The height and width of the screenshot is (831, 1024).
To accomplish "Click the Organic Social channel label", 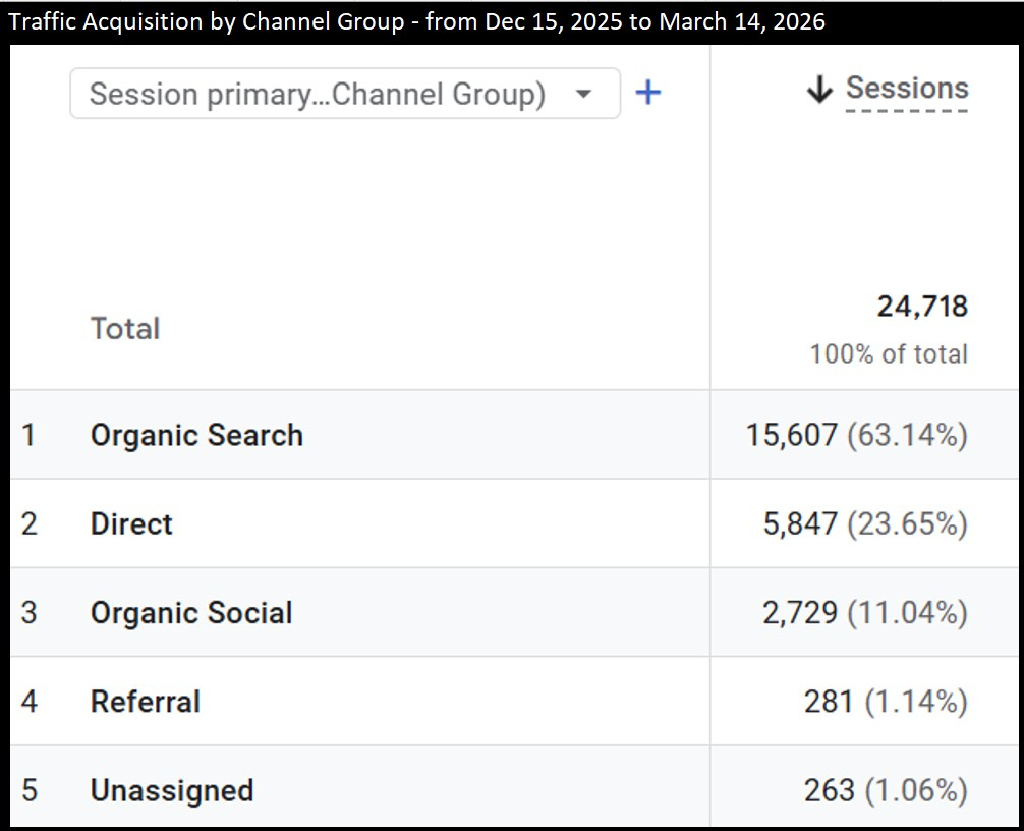I will pos(191,613).
